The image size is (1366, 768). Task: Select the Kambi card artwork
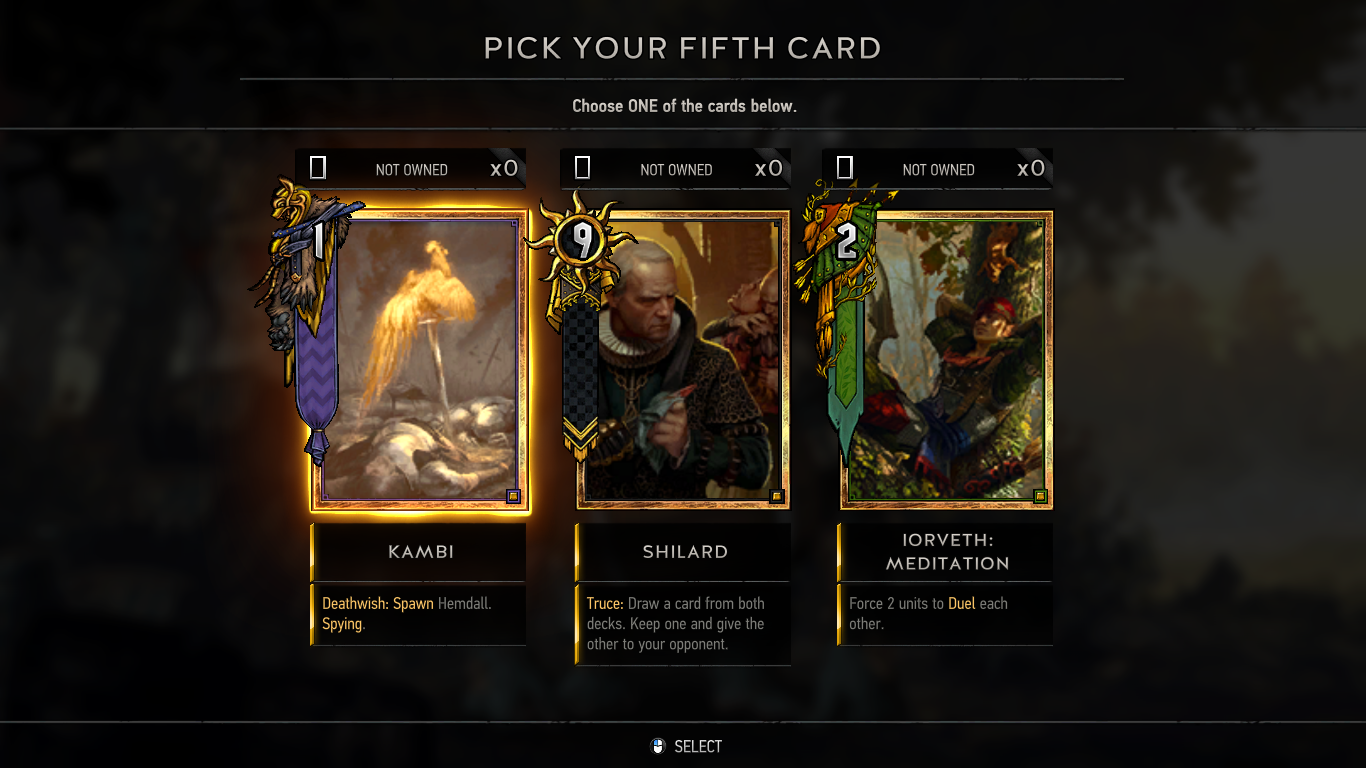point(421,360)
